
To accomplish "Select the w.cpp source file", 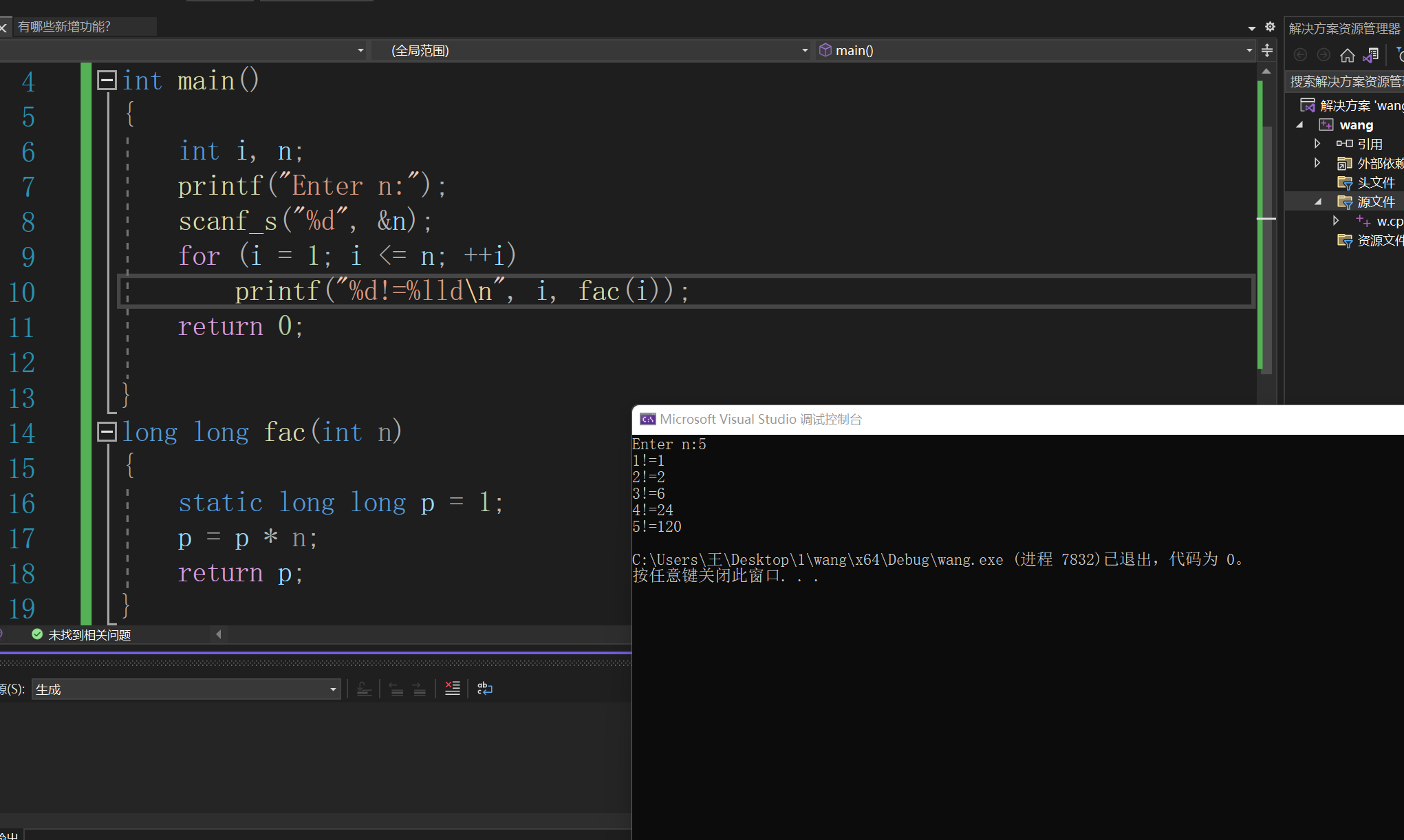I will coord(1389,221).
